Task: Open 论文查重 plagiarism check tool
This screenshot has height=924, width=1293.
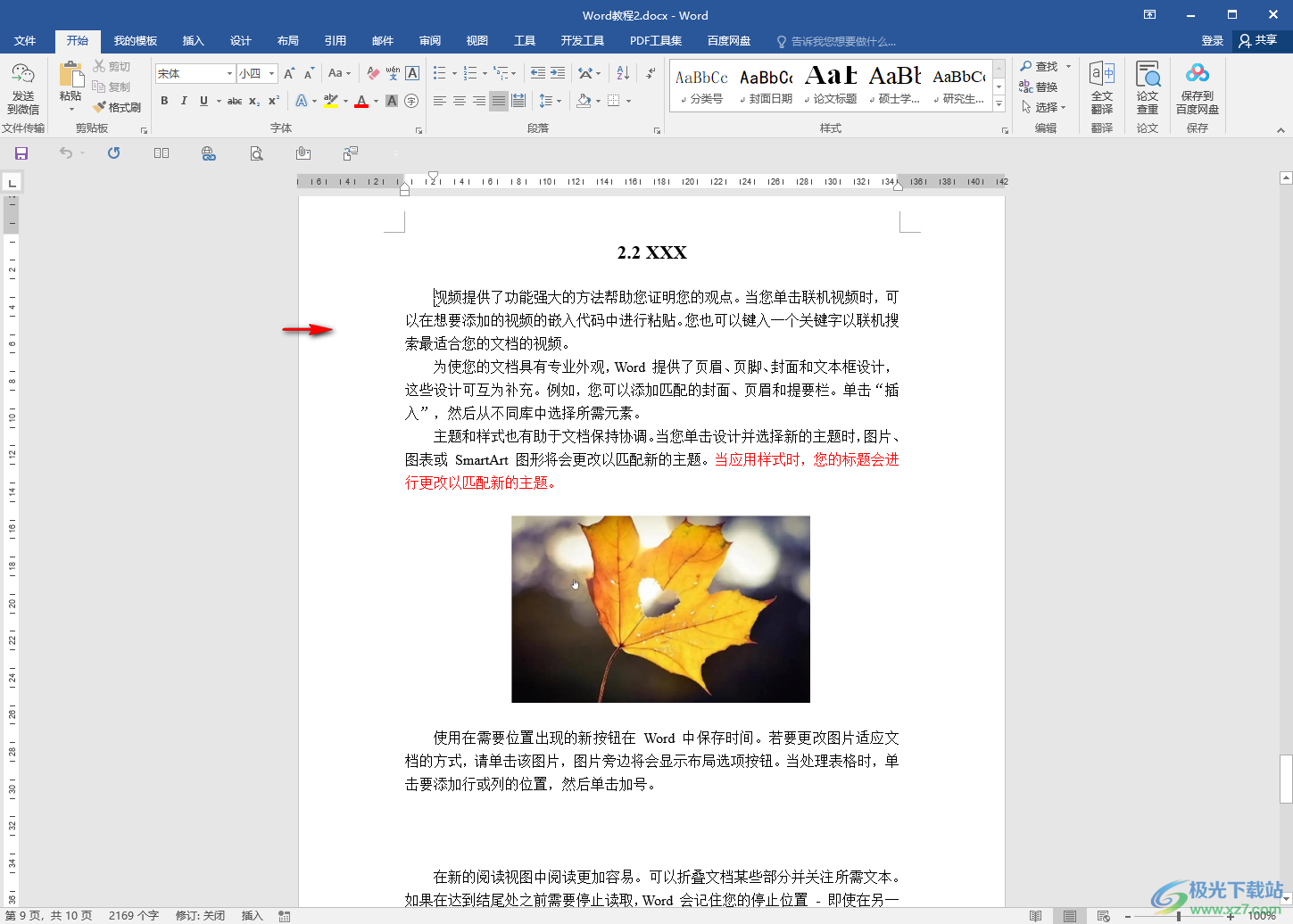Action: [x=1148, y=88]
